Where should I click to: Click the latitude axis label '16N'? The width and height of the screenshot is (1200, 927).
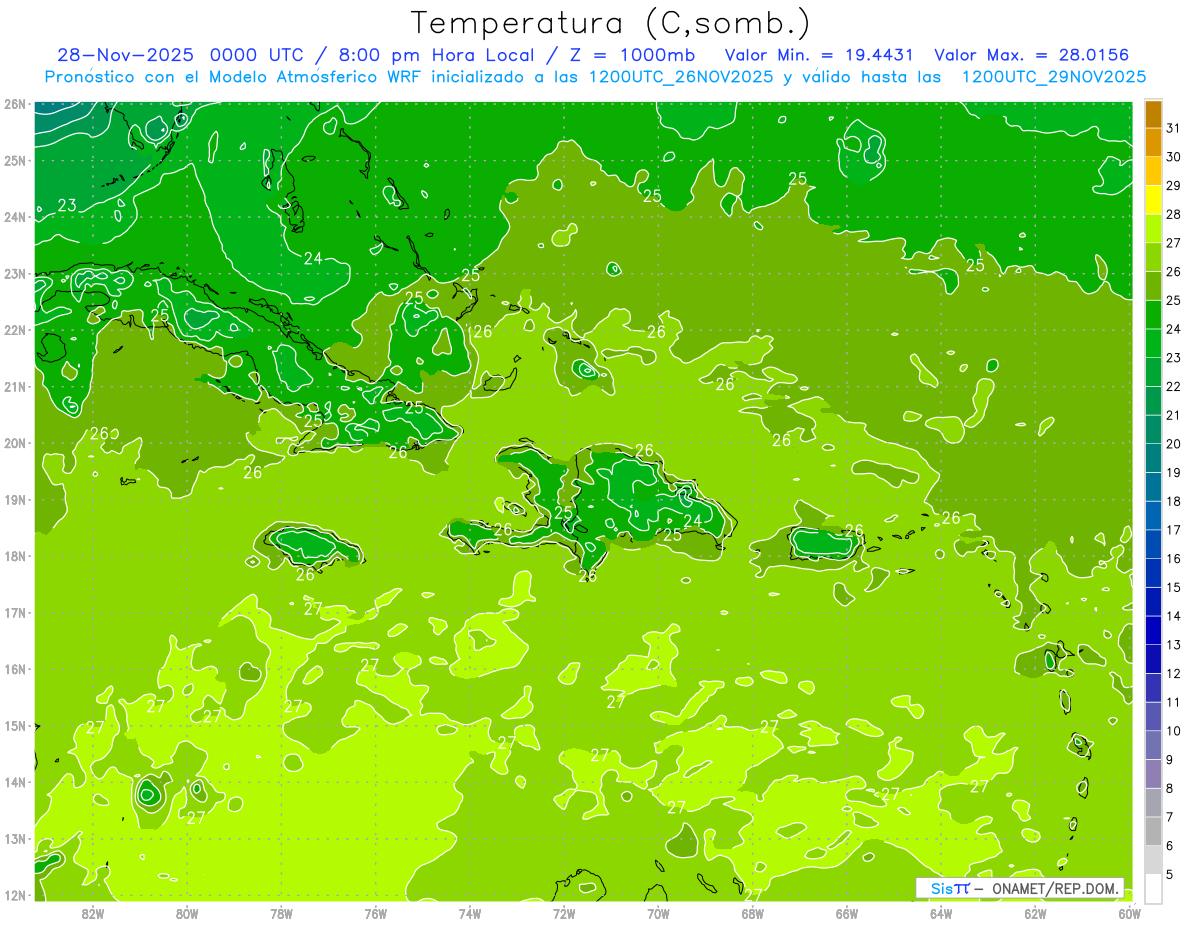tap(14, 669)
